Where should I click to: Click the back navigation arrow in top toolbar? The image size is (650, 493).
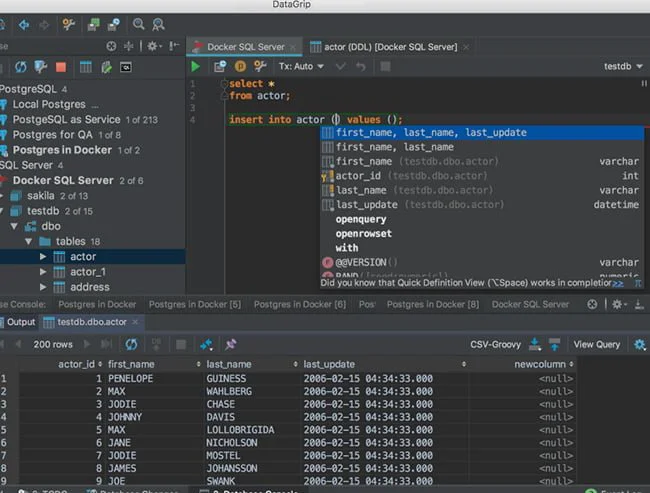(24, 25)
